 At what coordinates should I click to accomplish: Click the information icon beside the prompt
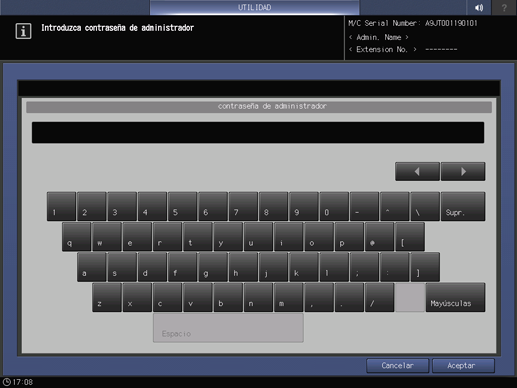pyautogui.click(x=23, y=31)
